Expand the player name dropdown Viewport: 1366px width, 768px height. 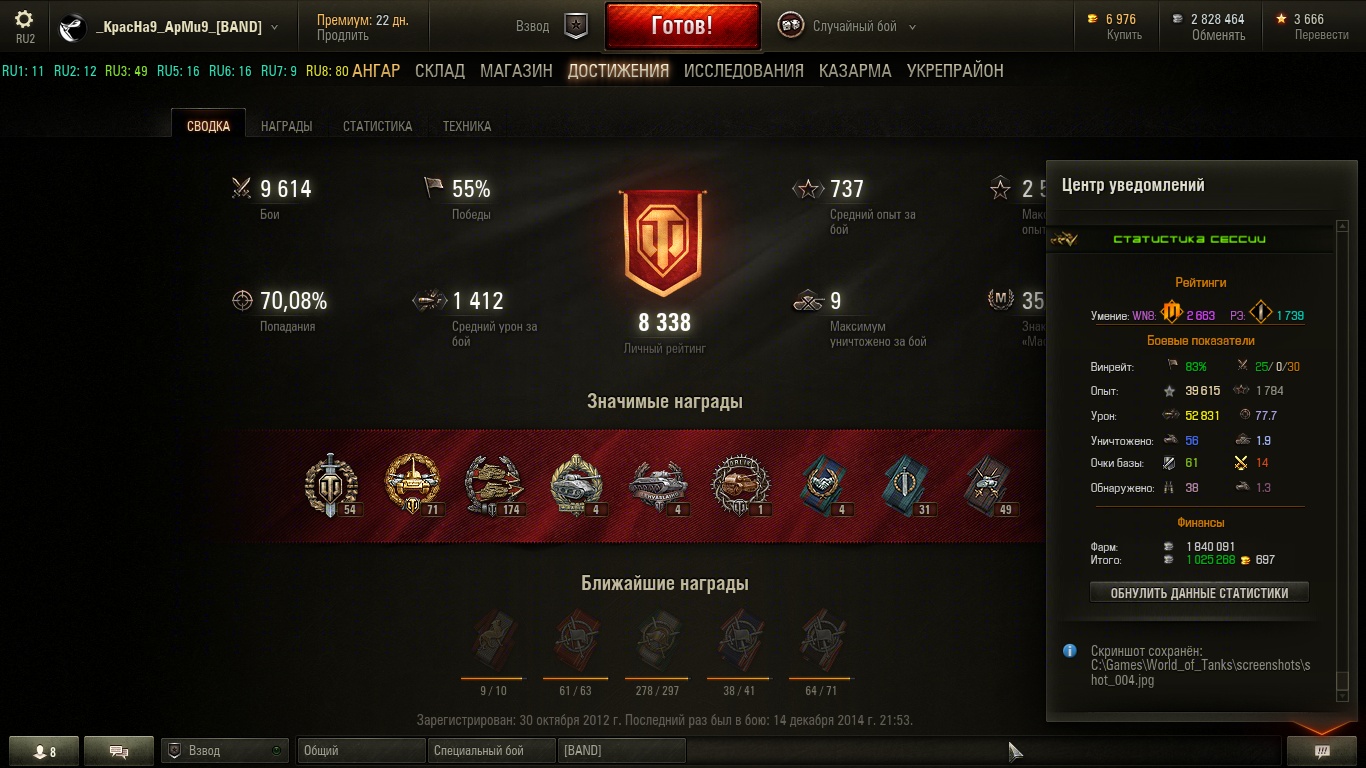(274, 28)
